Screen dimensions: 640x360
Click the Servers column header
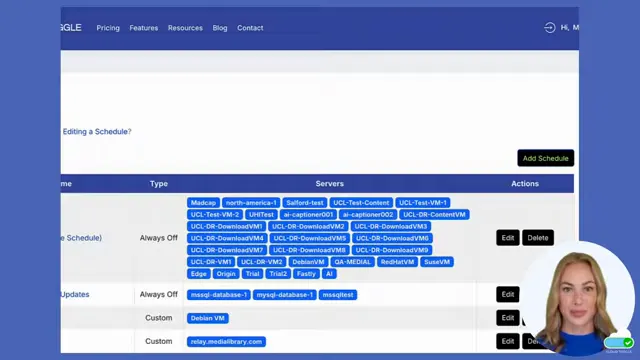330,184
